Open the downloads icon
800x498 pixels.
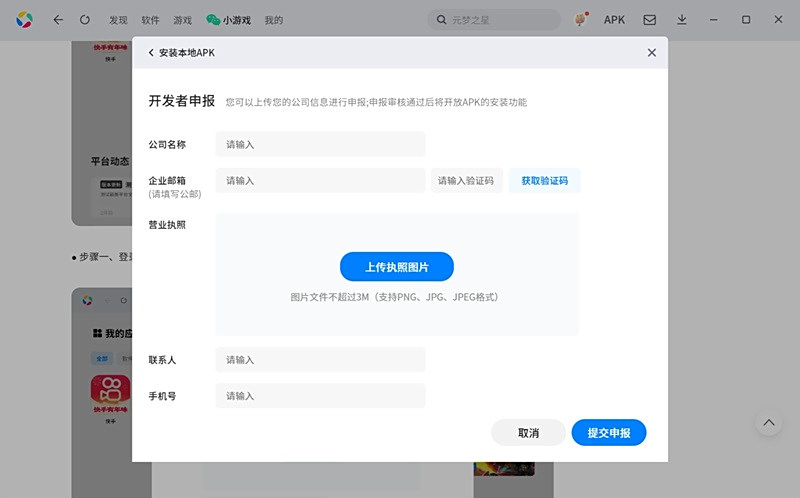tap(682, 20)
